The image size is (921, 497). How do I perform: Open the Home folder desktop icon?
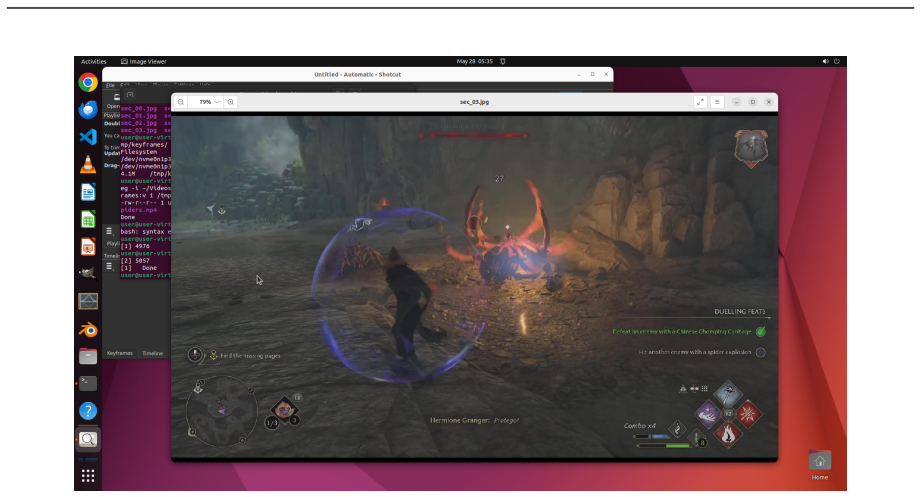(x=820, y=465)
